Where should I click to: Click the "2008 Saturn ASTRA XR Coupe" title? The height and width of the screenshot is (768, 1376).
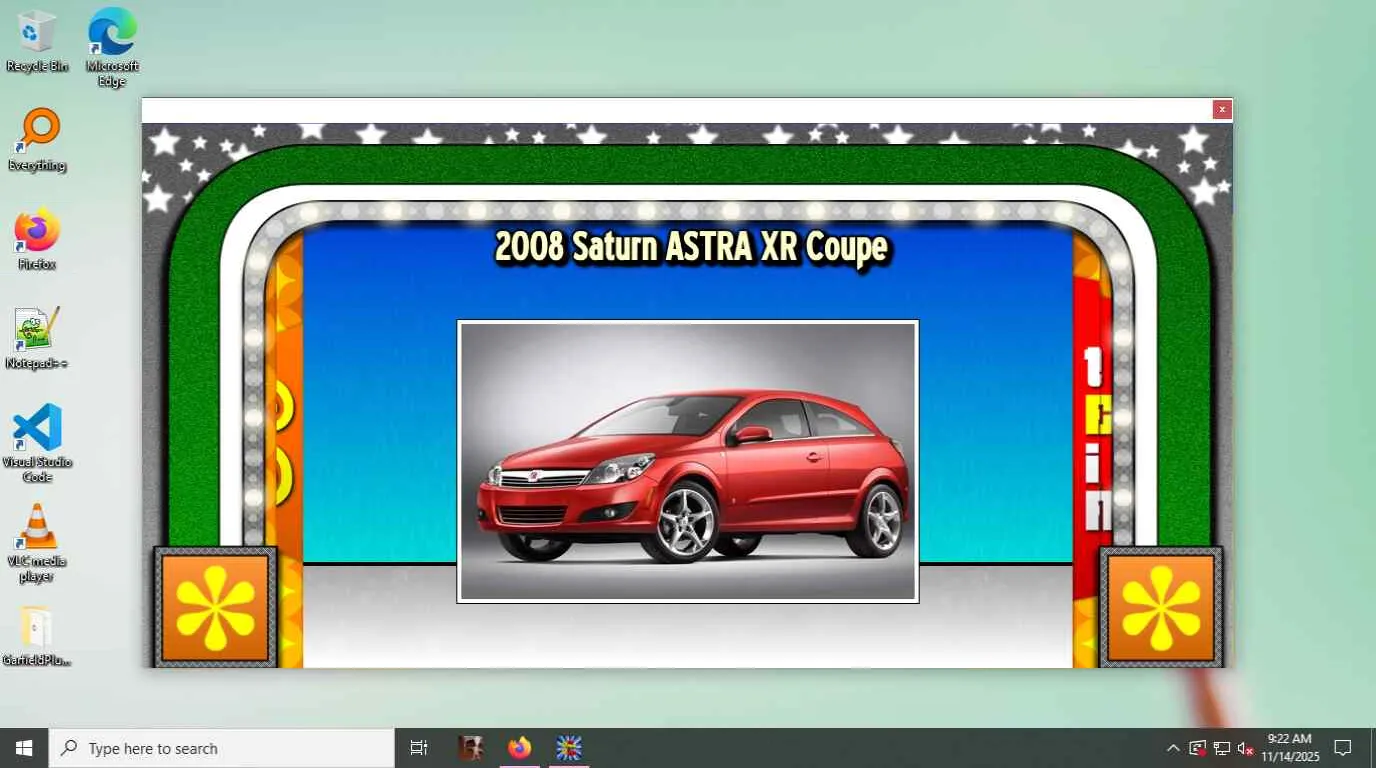coord(691,248)
